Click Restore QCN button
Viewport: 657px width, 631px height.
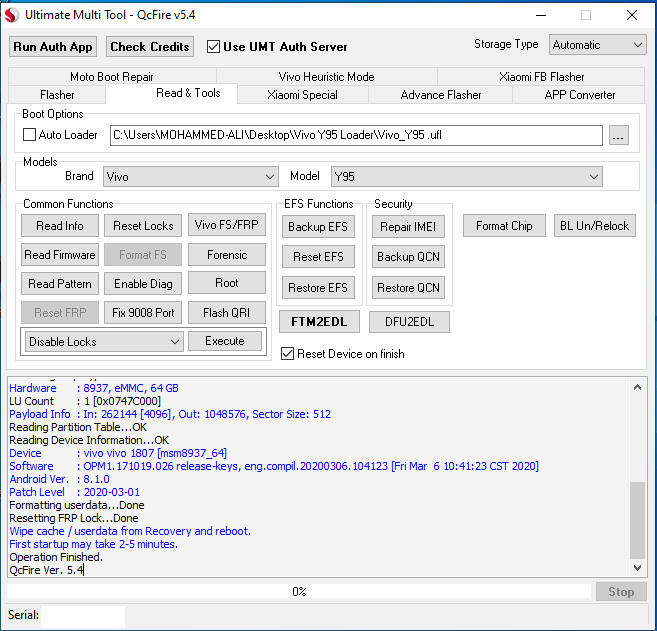[408, 288]
